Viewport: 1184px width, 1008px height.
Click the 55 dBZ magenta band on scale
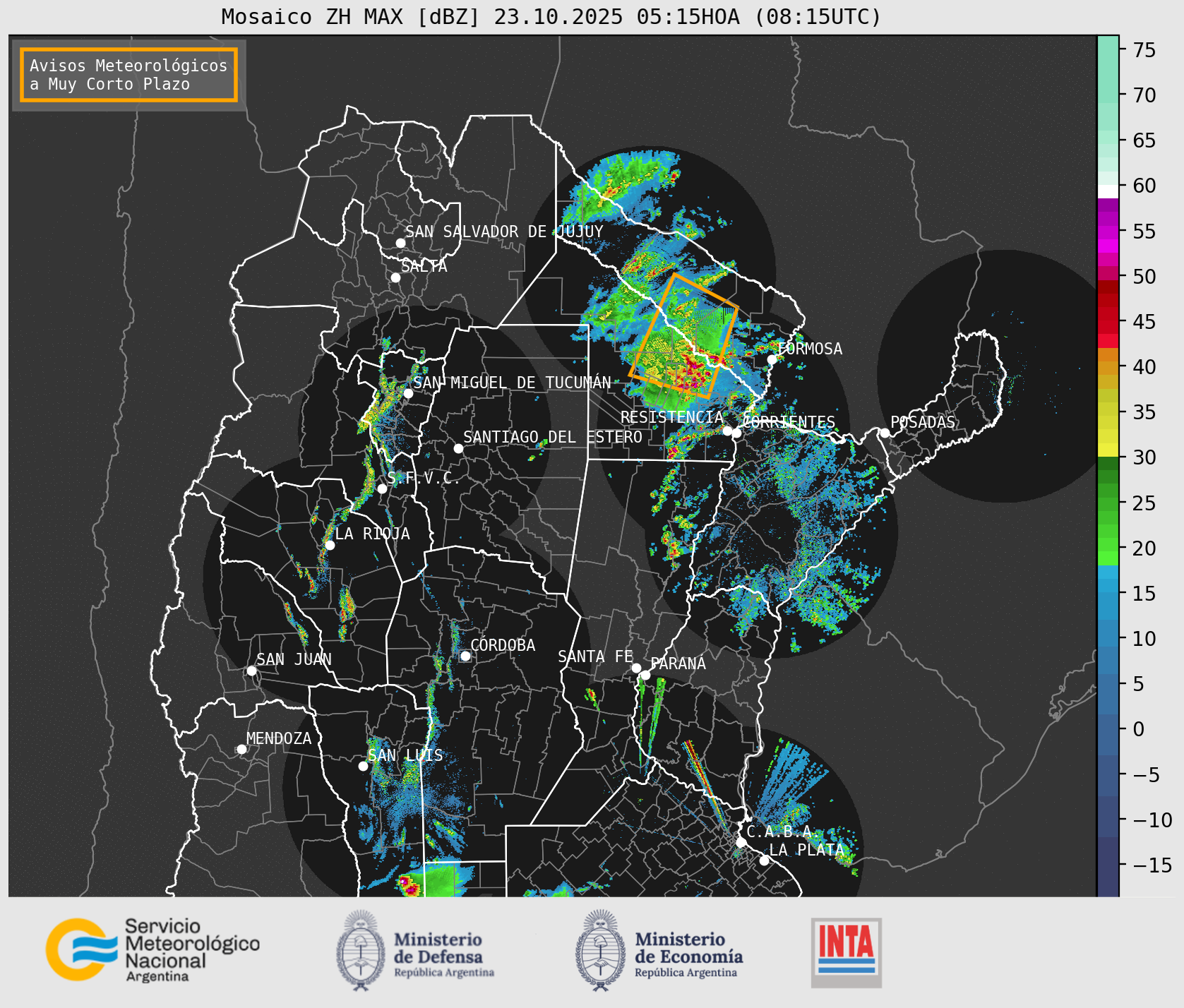(1108, 232)
